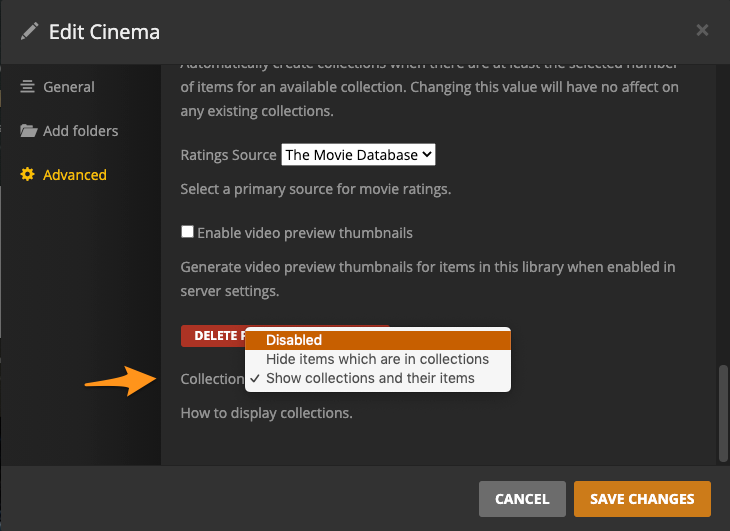Click the Advanced gear icon

point(28,175)
